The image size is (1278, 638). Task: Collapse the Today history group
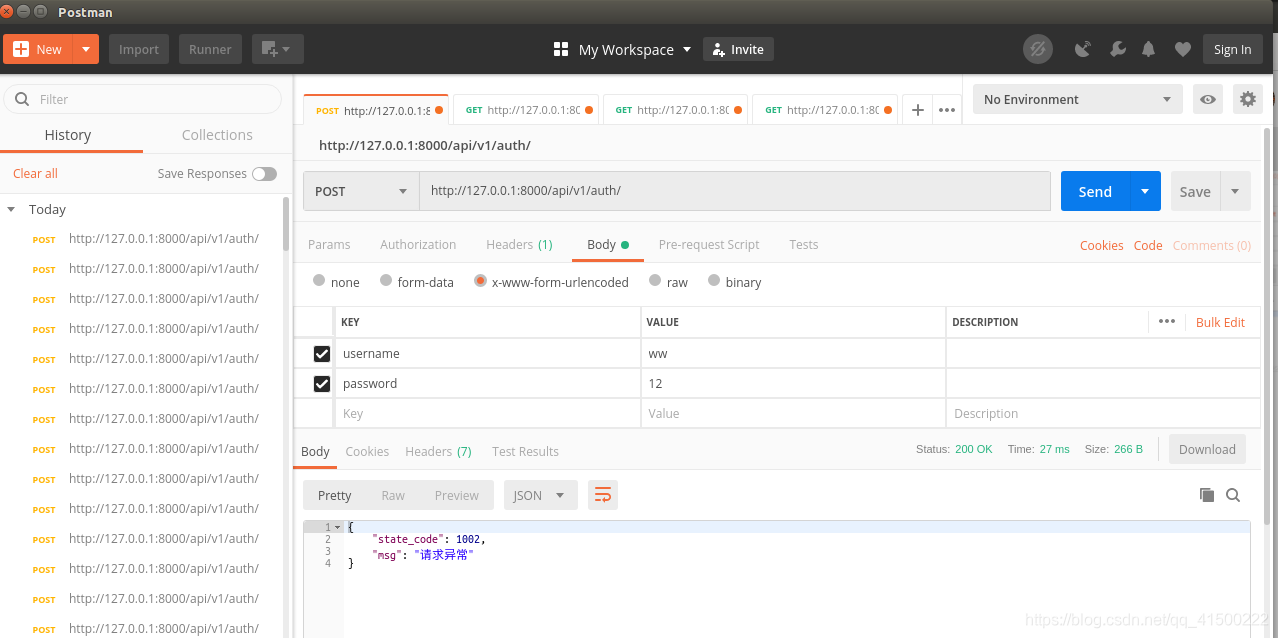point(12,209)
